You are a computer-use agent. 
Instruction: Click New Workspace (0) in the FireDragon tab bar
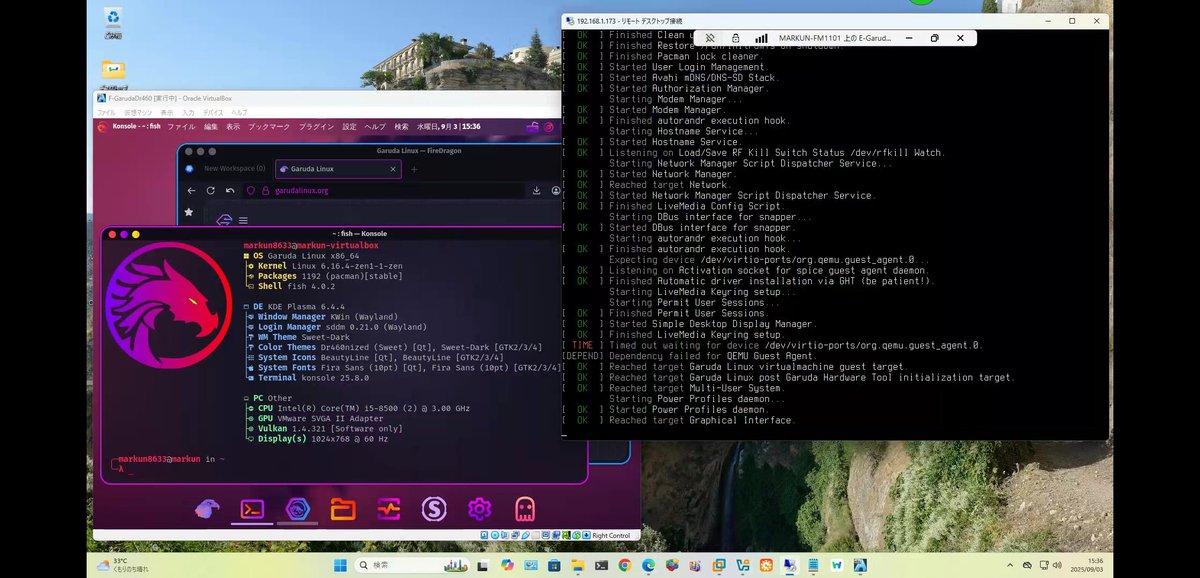pos(234,169)
